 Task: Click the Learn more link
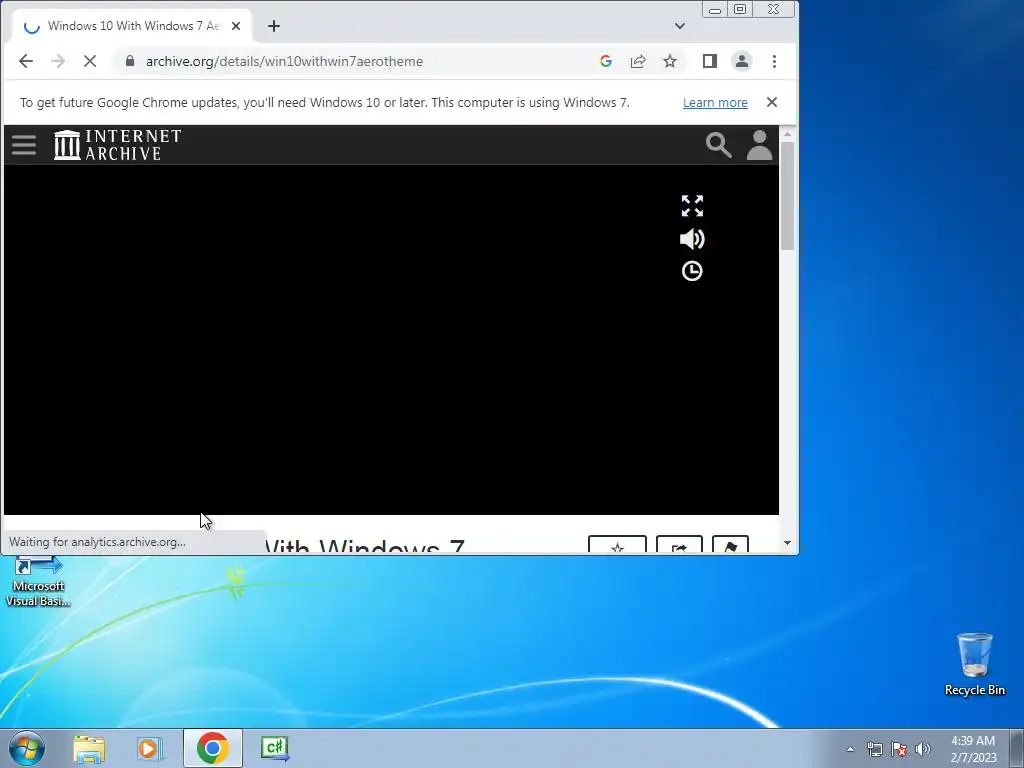(715, 103)
